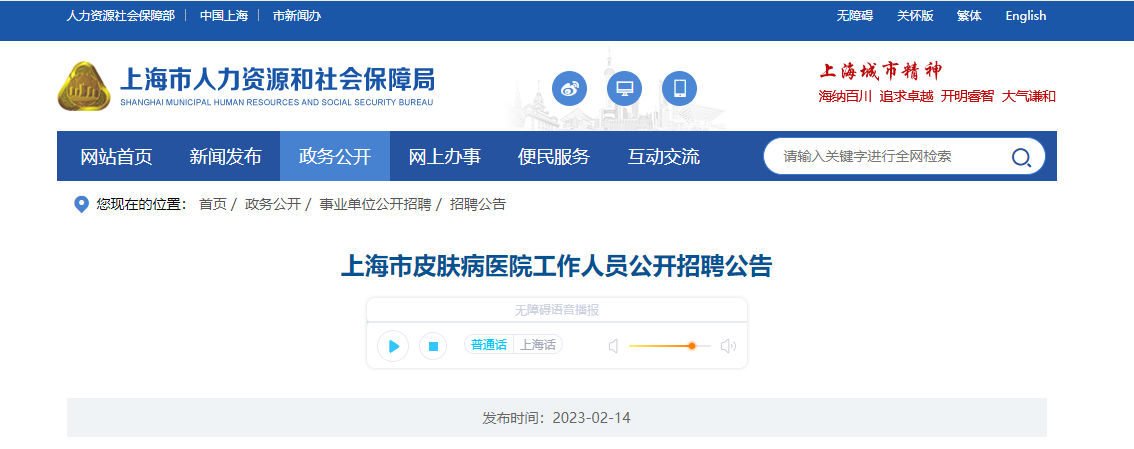Play the audio broadcast
The image size is (1134, 449).
click(393, 346)
